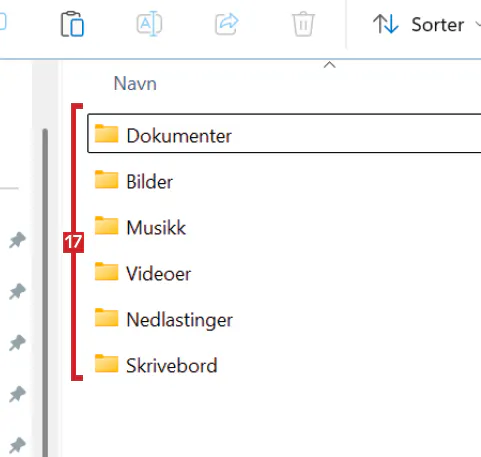Click the Skrivebord folder icon
The width and height of the screenshot is (481, 457).
[x=106, y=363]
